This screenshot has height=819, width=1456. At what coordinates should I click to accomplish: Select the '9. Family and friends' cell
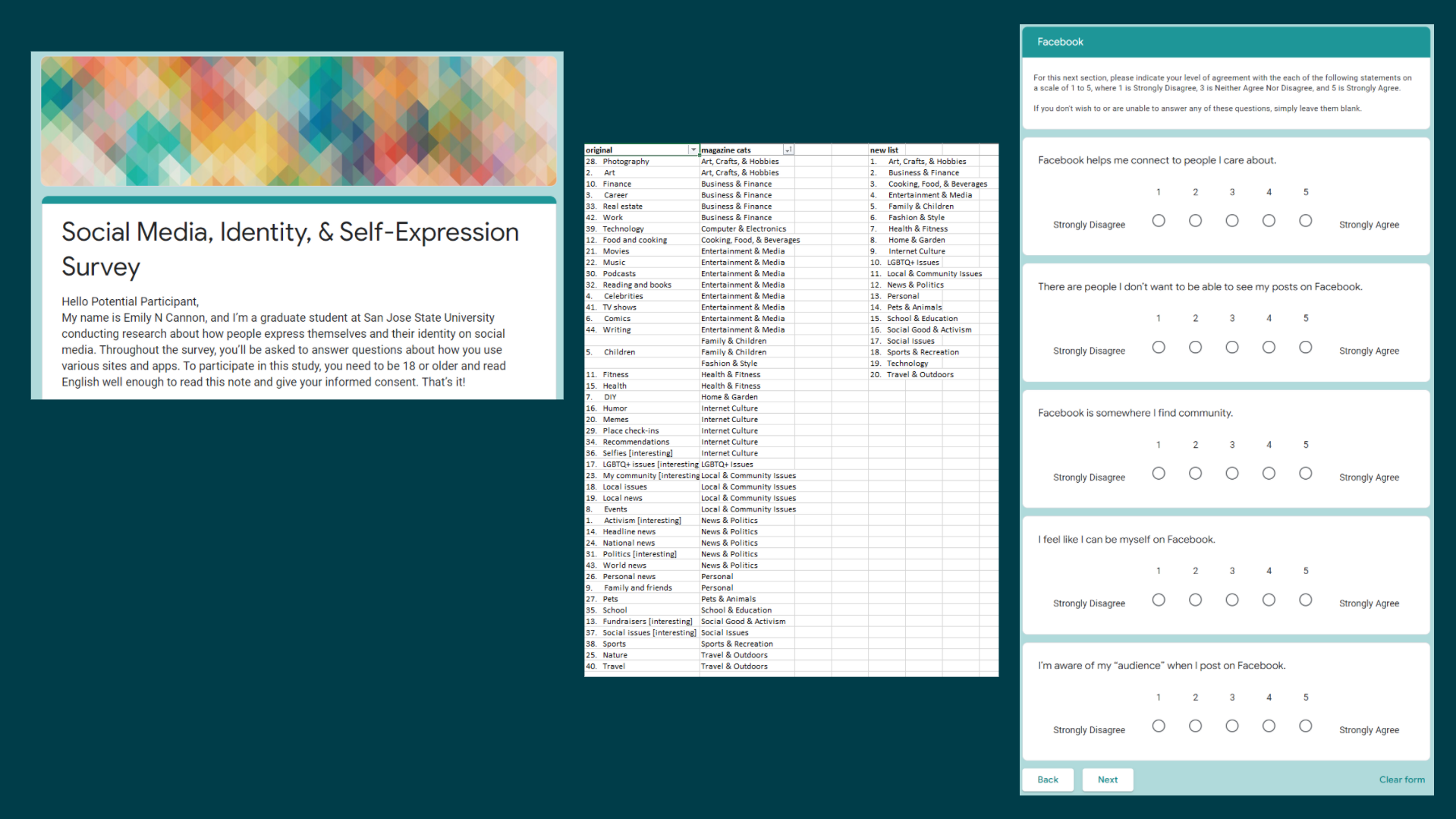pos(642,587)
